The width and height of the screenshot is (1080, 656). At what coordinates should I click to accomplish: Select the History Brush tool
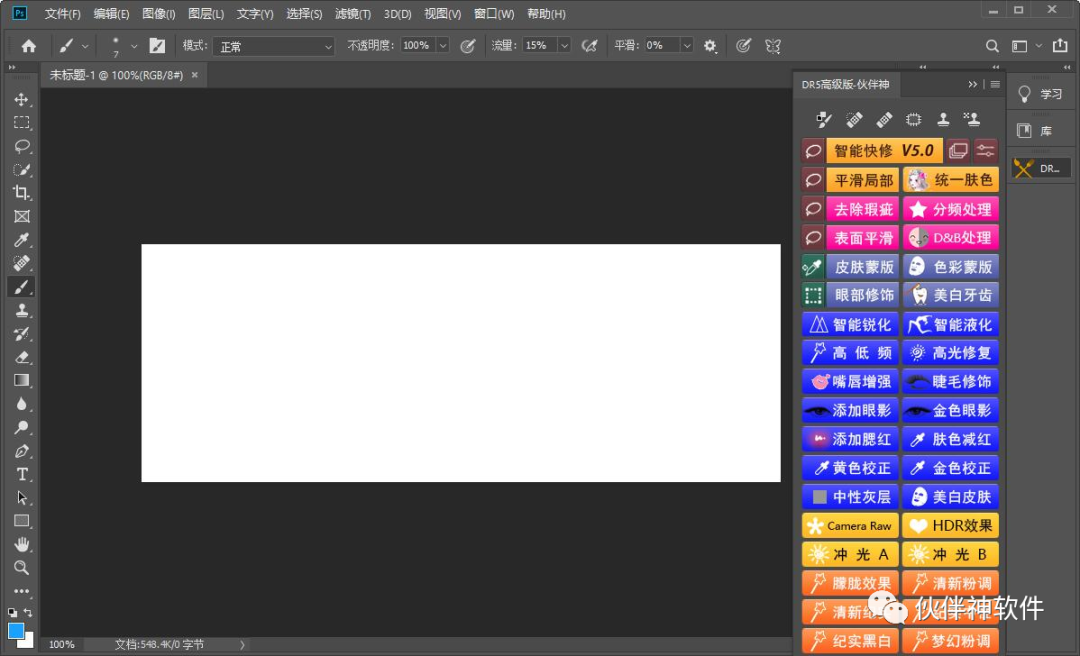click(x=21, y=334)
